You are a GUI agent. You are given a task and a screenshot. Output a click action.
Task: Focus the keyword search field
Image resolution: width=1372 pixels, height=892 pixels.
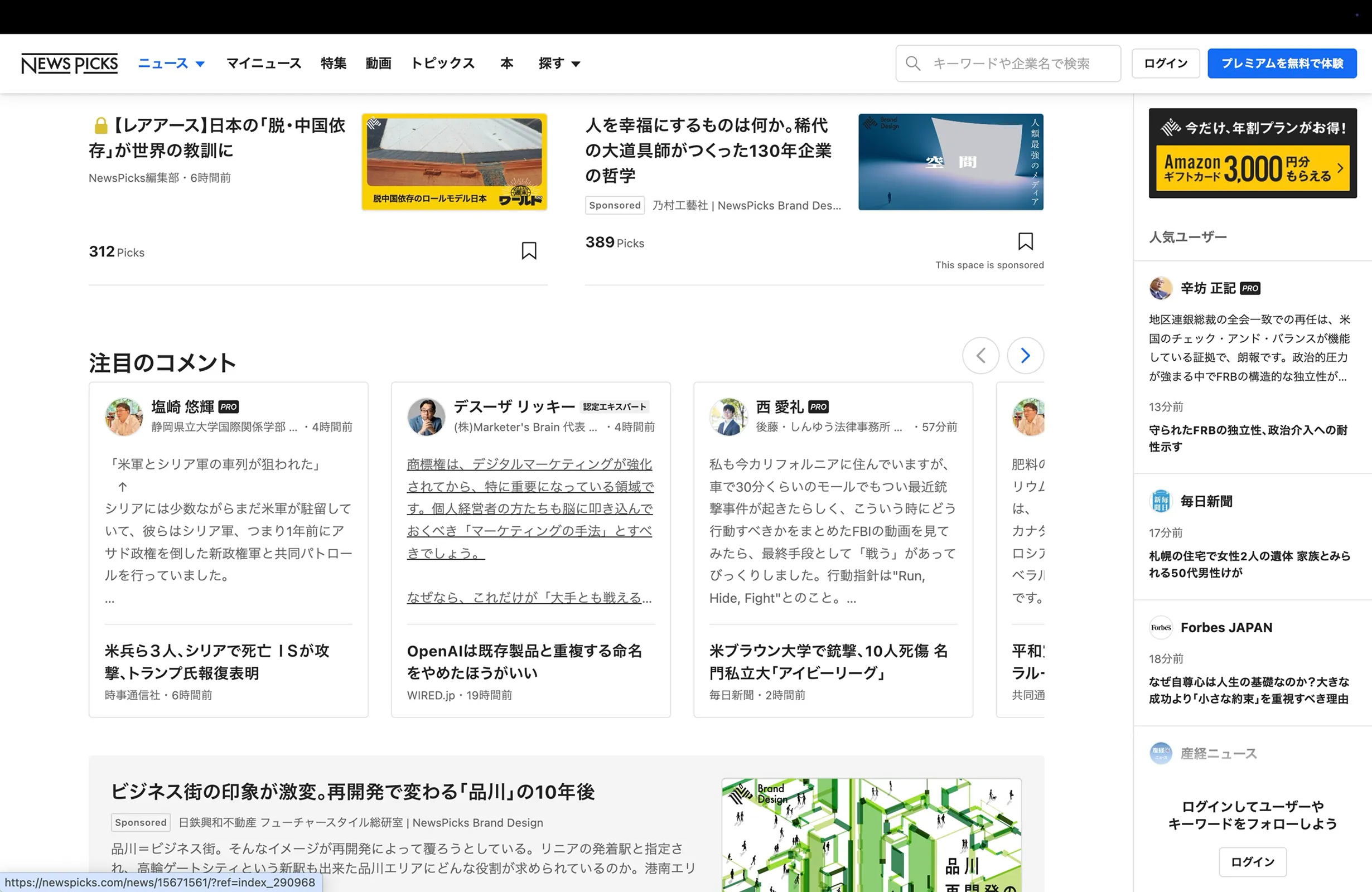coord(1008,64)
